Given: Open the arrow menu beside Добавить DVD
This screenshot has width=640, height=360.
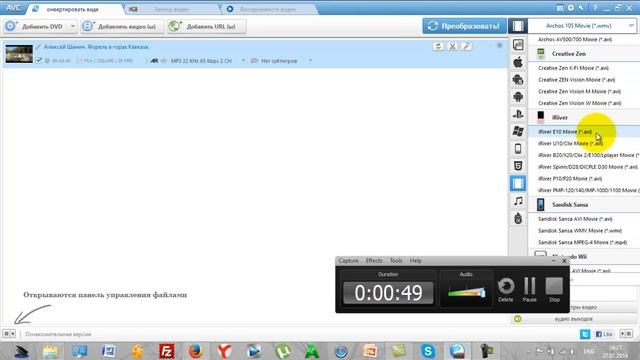Looking at the screenshot, I should (x=72, y=27).
